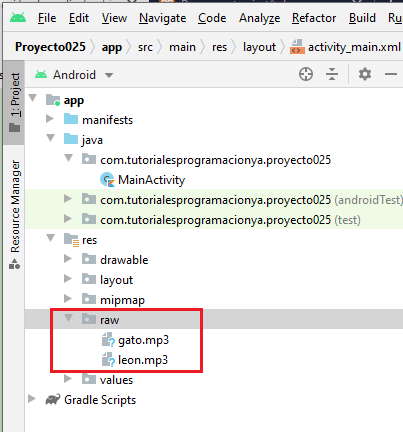Open the Navigate menu
This screenshot has height=432, width=403.
click(x=162, y=18)
